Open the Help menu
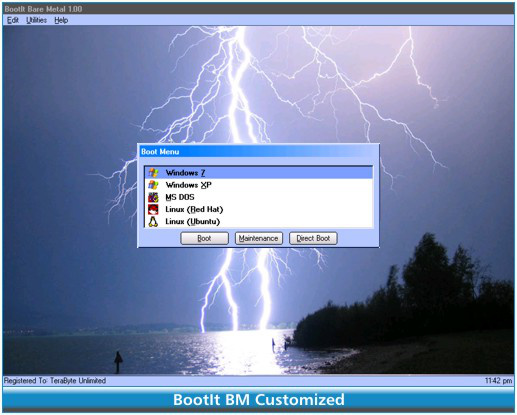517x415 pixels. 61,20
